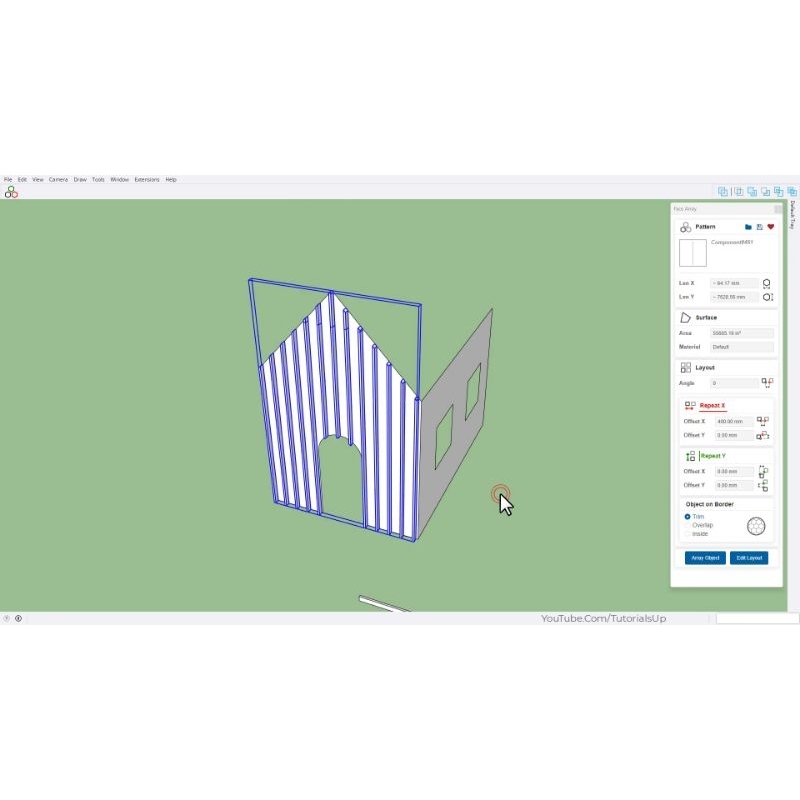
Task: Click the Surface polygon icon
Action: (x=685, y=318)
